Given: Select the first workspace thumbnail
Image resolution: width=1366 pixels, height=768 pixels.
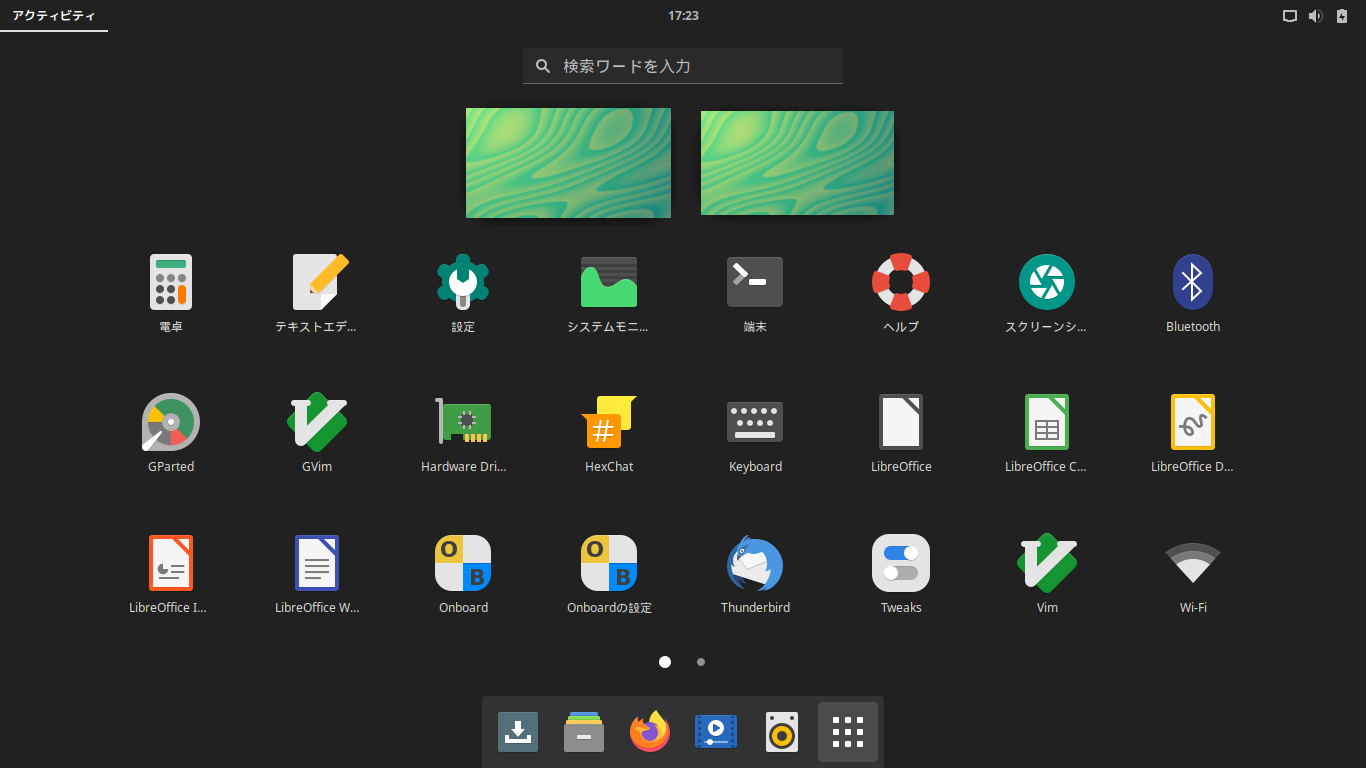Looking at the screenshot, I should [568, 163].
